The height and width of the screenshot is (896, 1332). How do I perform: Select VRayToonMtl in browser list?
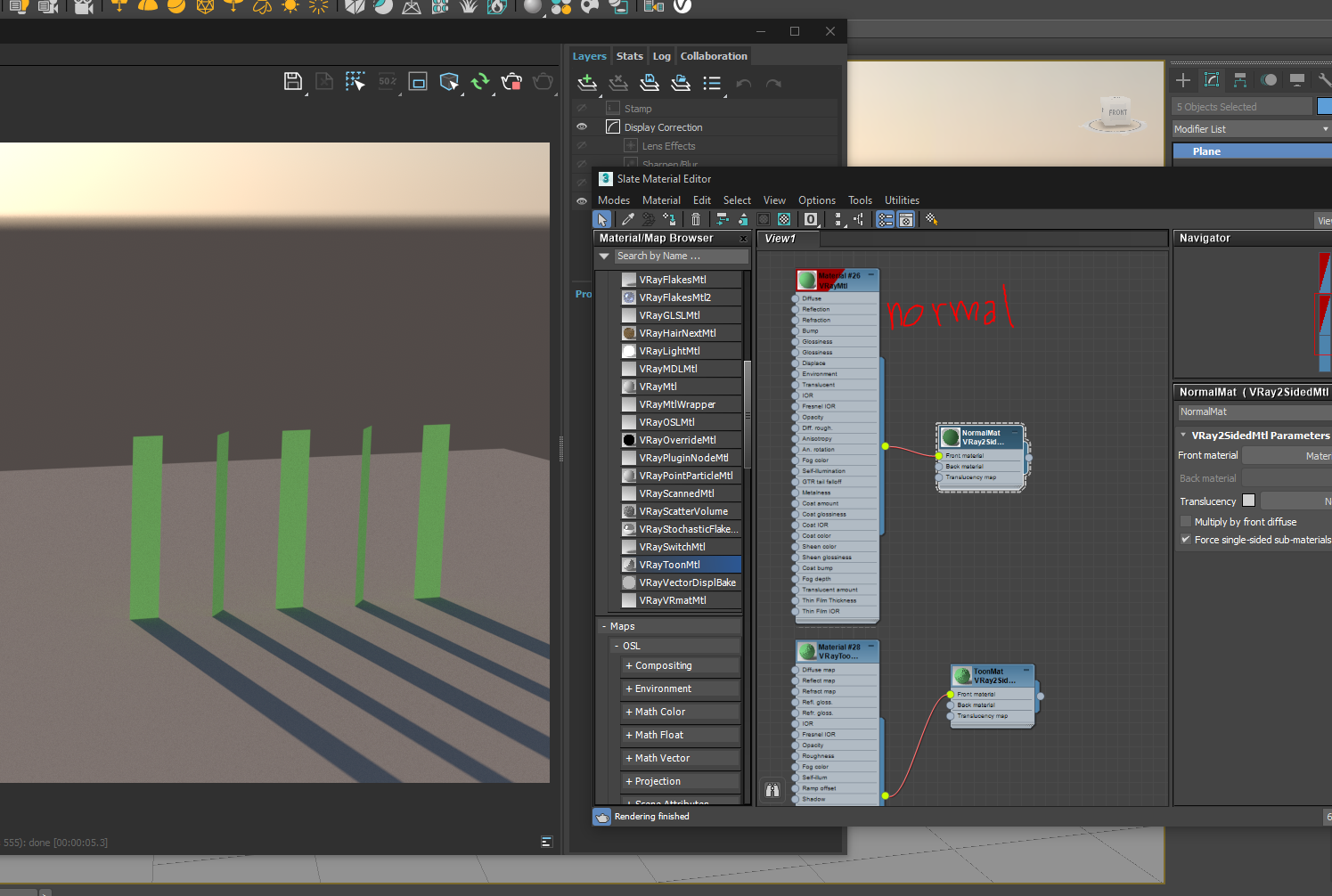(x=681, y=565)
